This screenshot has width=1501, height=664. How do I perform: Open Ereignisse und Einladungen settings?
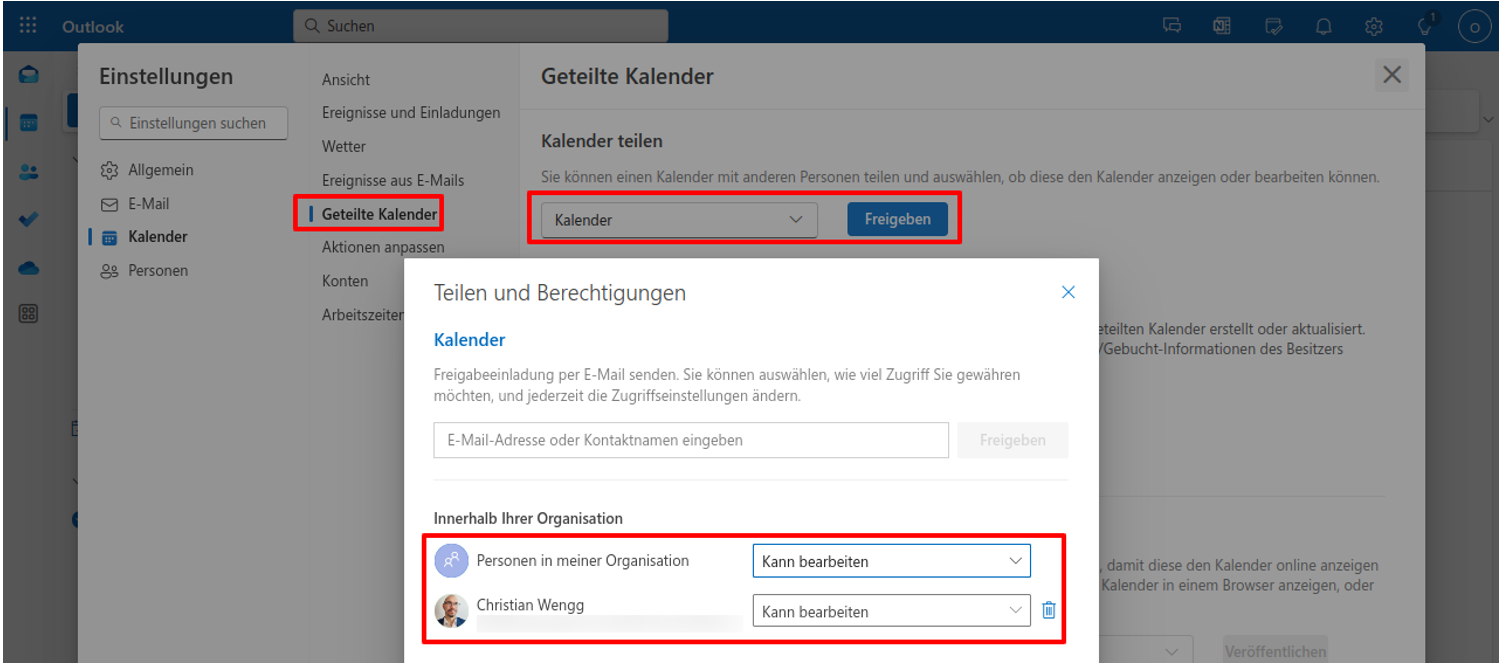pyautogui.click(x=411, y=113)
